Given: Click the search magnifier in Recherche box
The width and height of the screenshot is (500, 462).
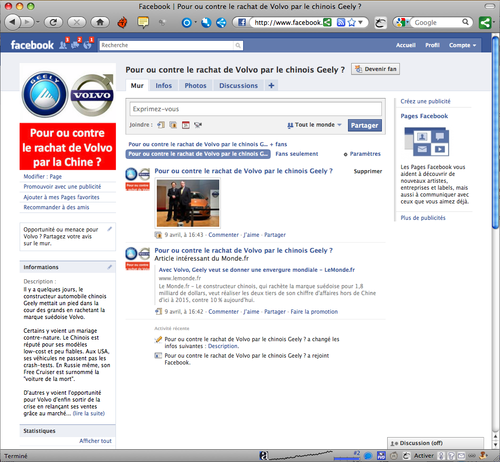Looking at the screenshot, I should 238,45.
